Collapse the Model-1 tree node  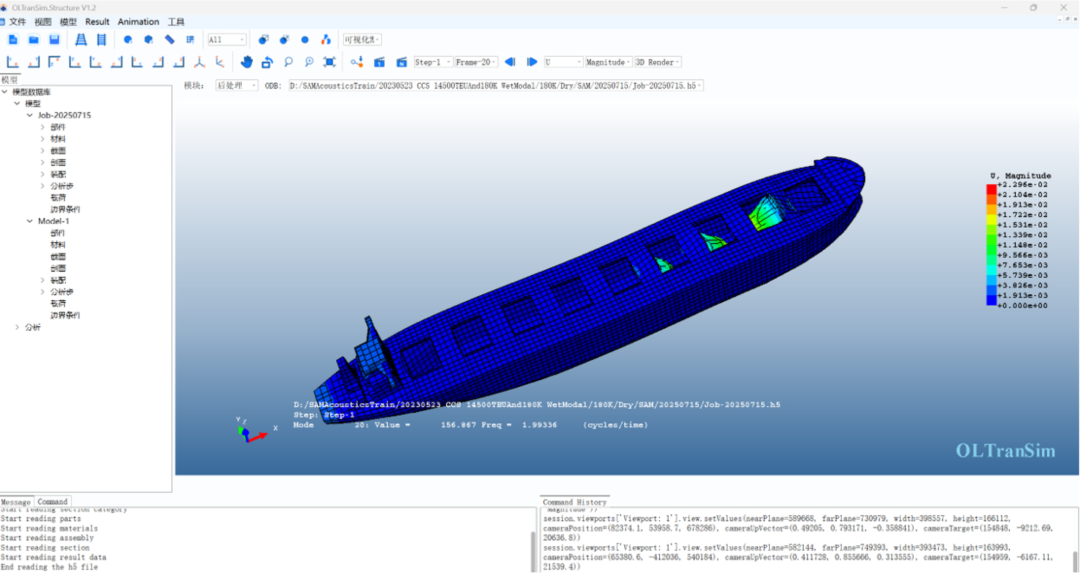pyautogui.click(x=30, y=221)
